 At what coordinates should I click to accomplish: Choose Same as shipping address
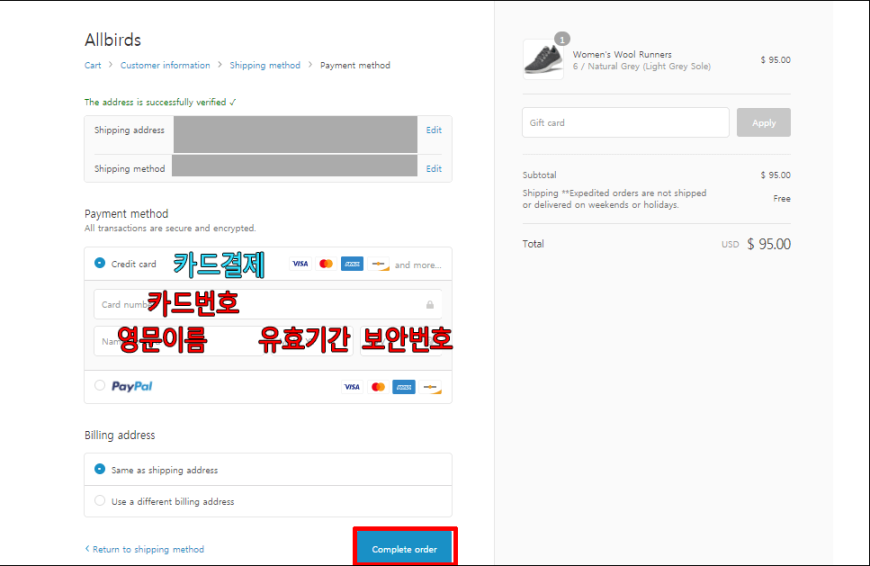pyautogui.click(x=100, y=469)
